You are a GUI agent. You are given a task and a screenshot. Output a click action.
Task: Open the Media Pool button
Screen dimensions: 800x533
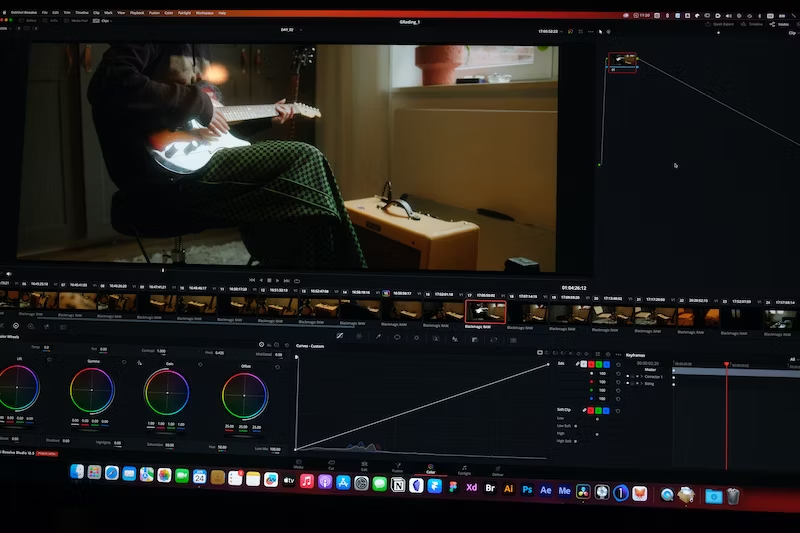pos(77,21)
